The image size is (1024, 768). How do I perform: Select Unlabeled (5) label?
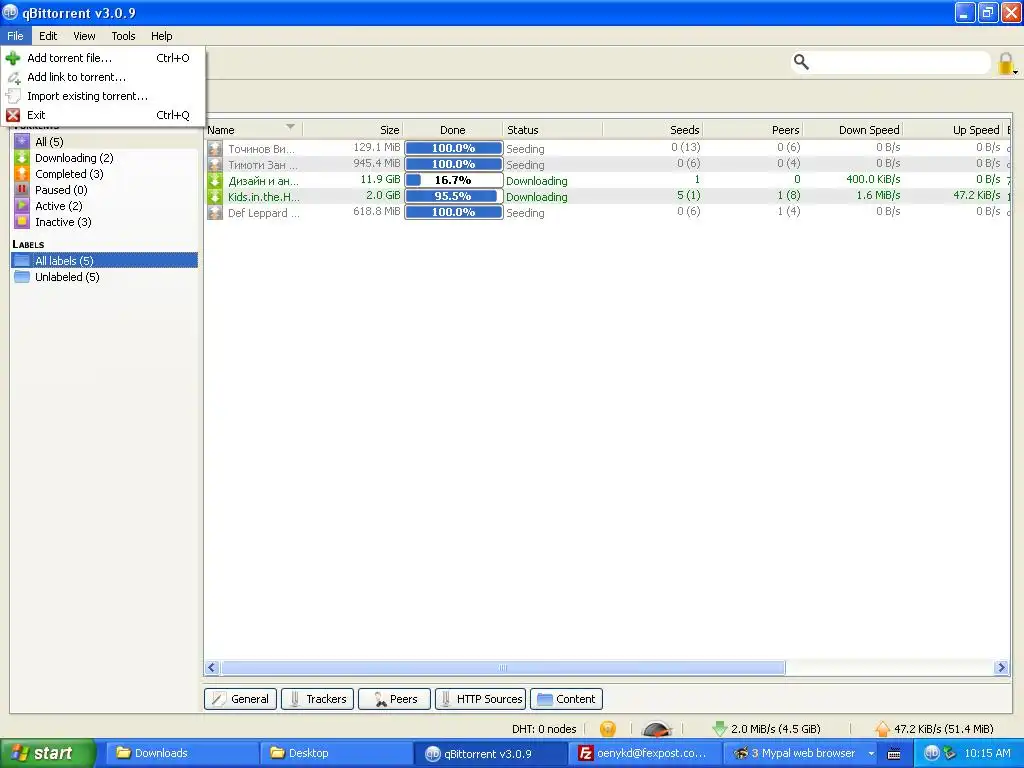point(104,277)
